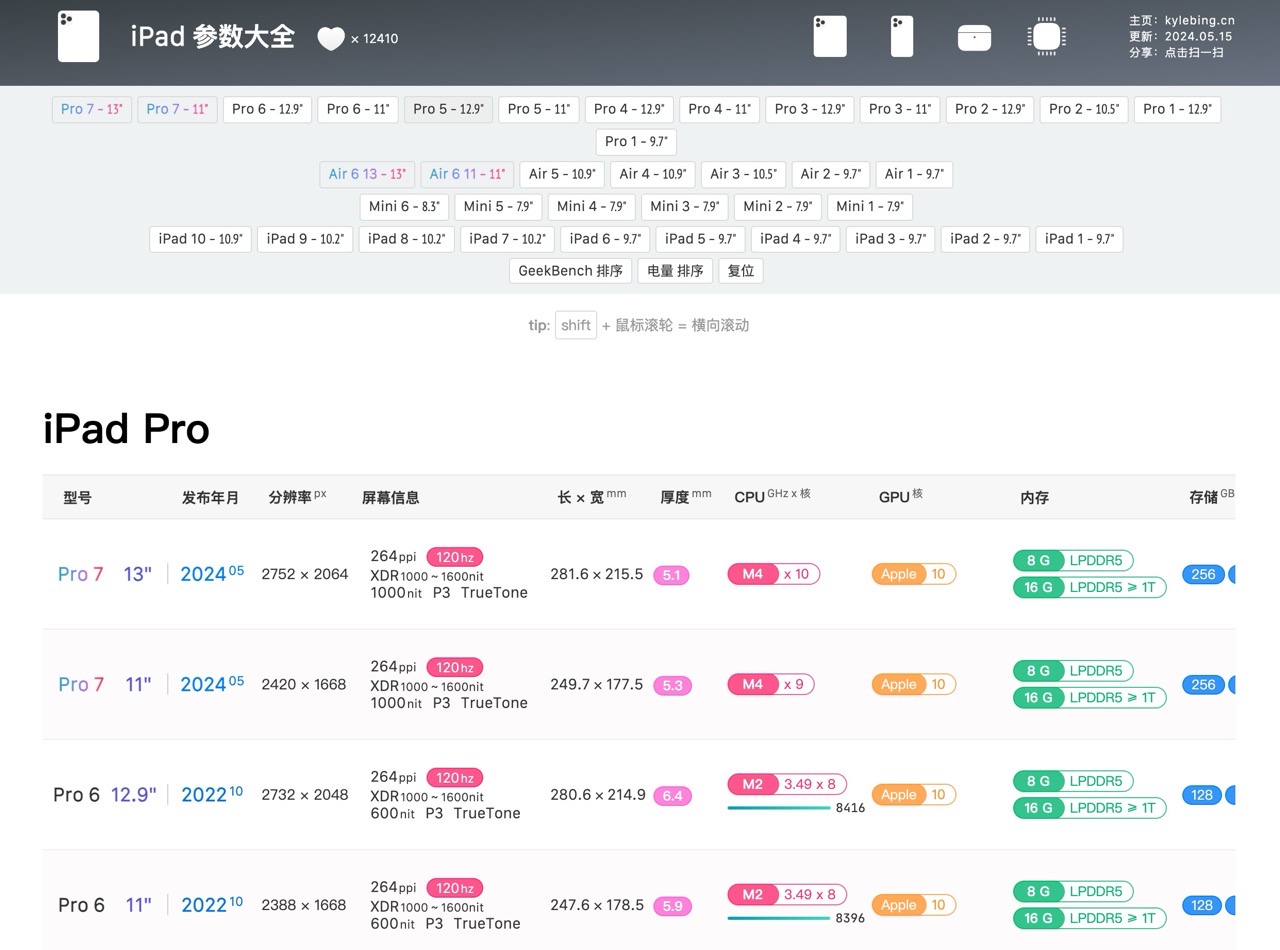This screenshot has width=1280, height=950.
Task: Open the iPhone category icon in header
Action: pyautogui.click(x=902, y=37)
